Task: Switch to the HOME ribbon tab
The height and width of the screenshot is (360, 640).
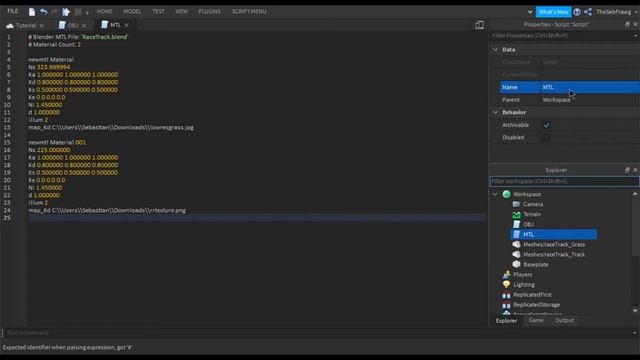Action: 104,11
